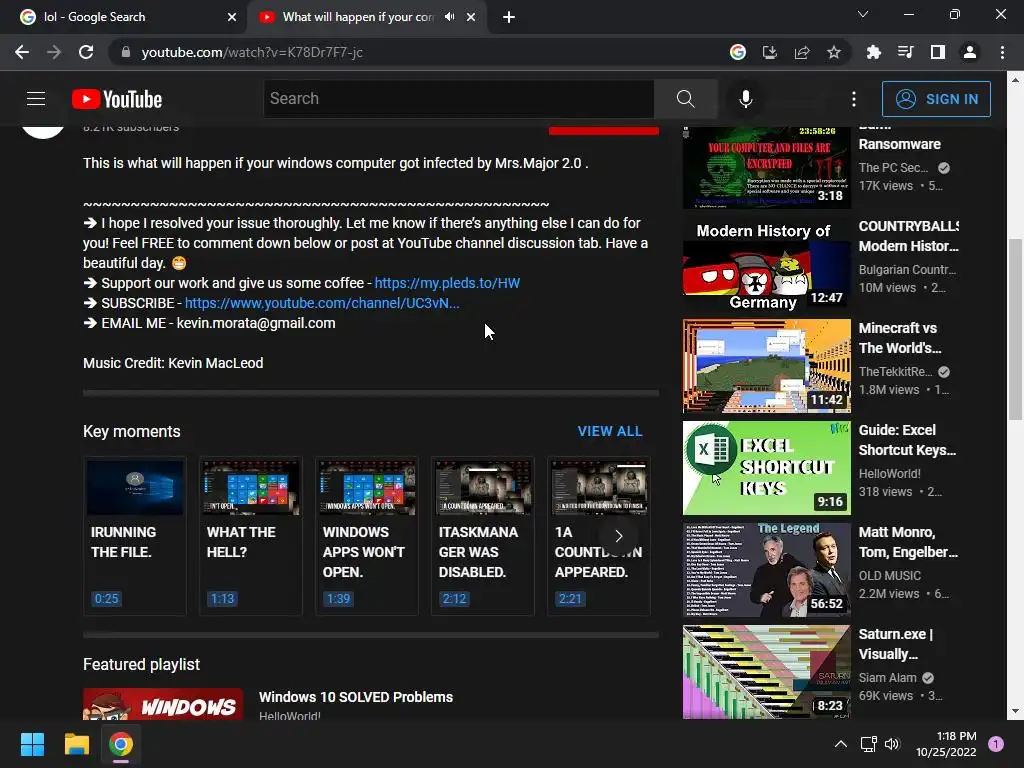The image size is (1024, 768).
Task: Start voice search with microphone icon
Action: 745,99
